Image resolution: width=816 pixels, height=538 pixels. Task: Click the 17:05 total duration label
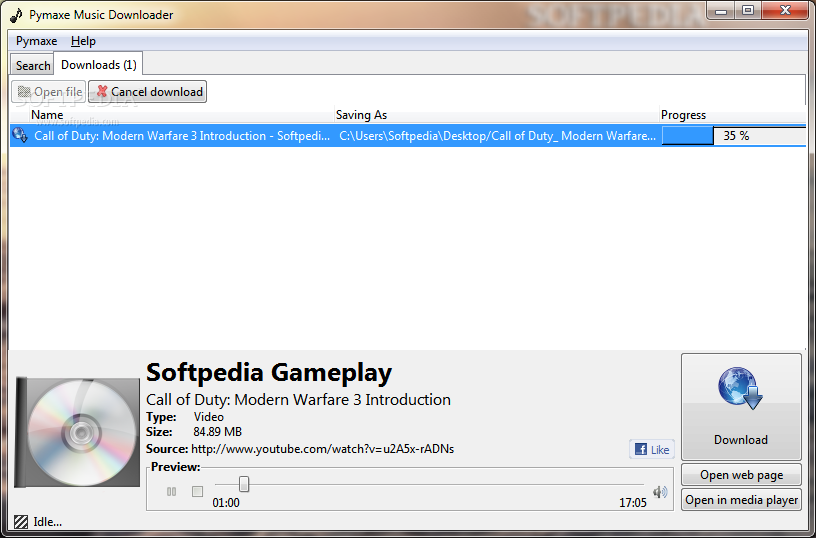(632, 503)
